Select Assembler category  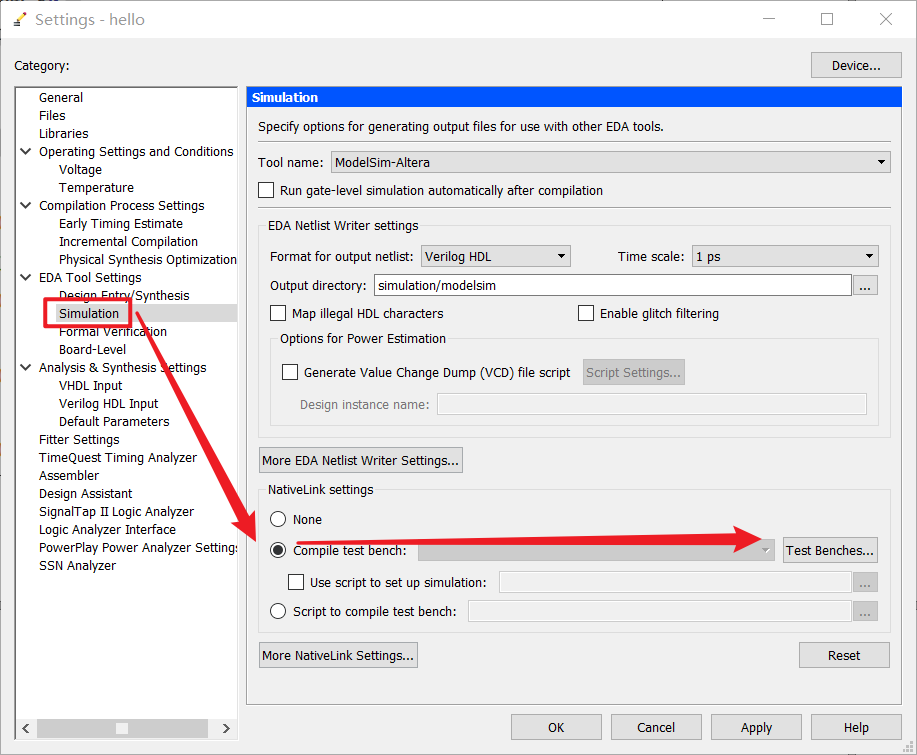[x=69, y=476]
